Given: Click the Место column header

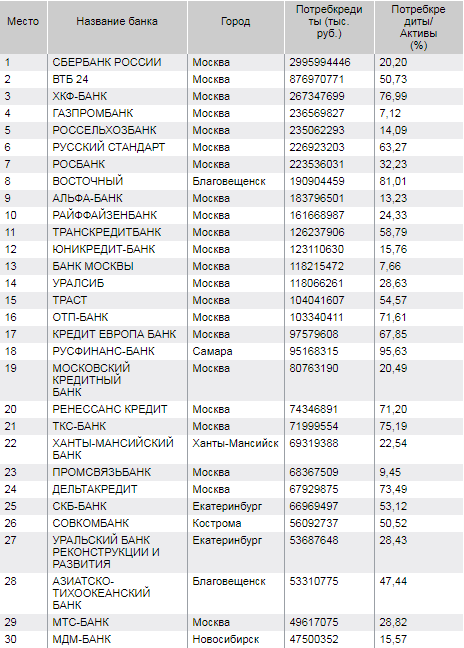Looking at the screenshot, I should click(23, 21).
